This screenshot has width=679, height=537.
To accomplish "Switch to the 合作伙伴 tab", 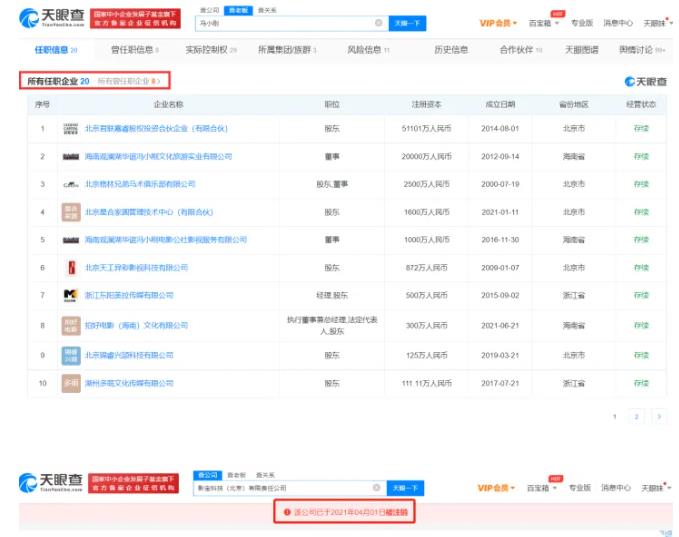I will pyautogui.click(x=521, y=50).
